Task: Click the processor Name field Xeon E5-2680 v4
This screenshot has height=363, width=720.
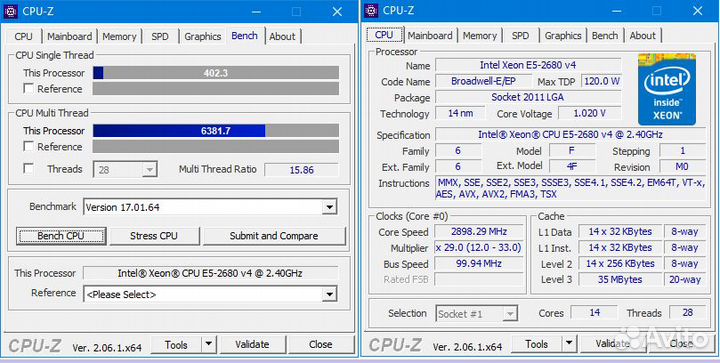Action: [528, 65]
